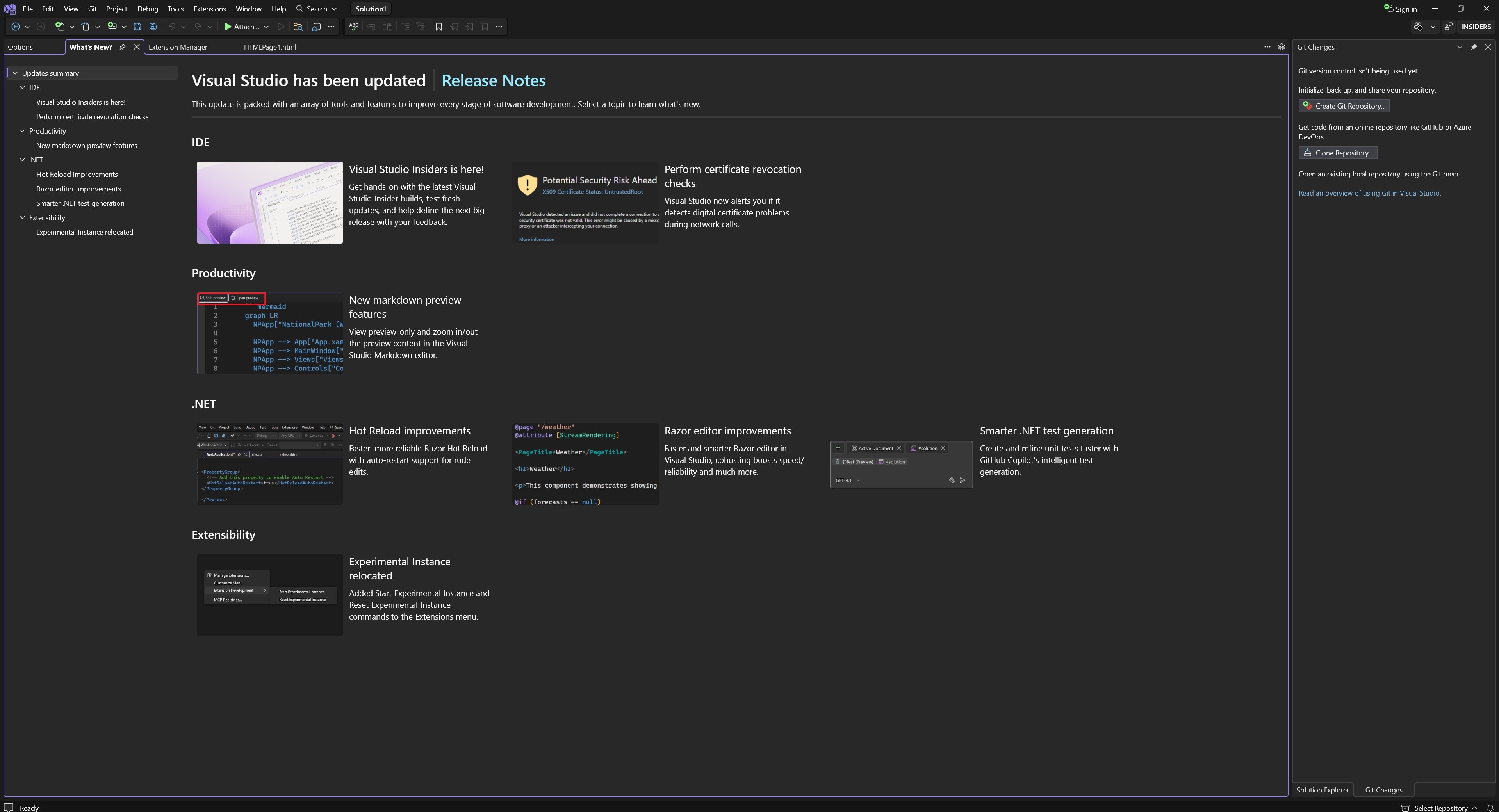Pin the Git Changes window
The height and width of the screenshot is (812, 1499).
click(x=1474, y=47)
